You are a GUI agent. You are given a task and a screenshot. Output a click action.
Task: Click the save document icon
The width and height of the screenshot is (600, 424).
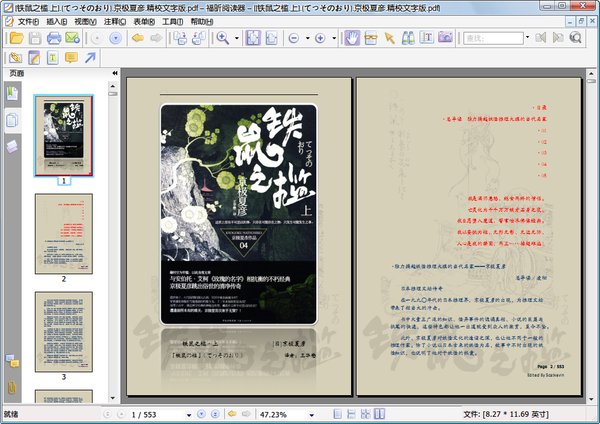point(33,38)
